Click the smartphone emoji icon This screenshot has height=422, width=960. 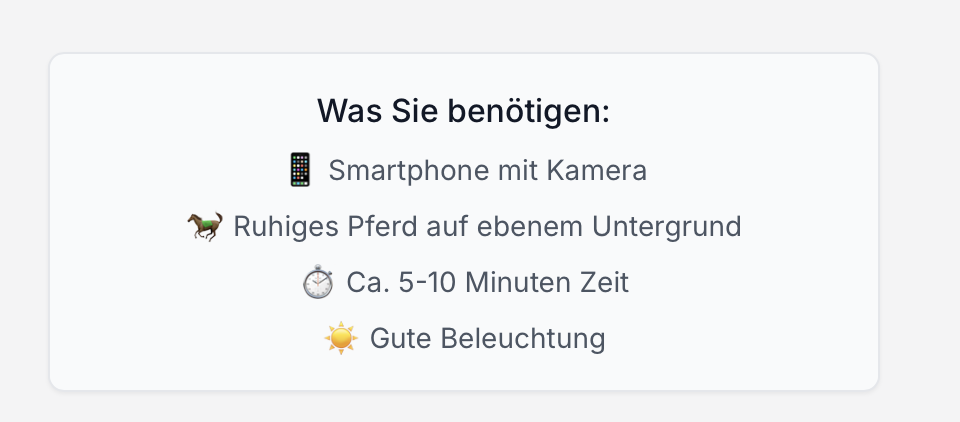coord(300,170)
